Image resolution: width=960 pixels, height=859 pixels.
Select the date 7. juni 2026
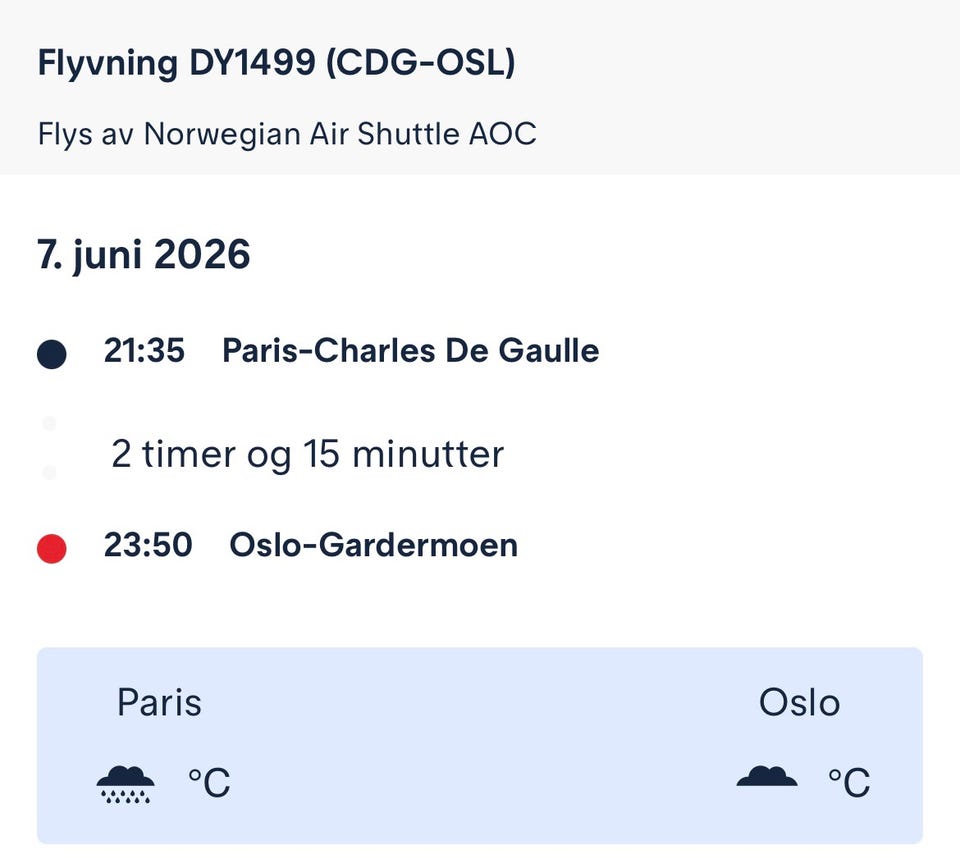144,256
